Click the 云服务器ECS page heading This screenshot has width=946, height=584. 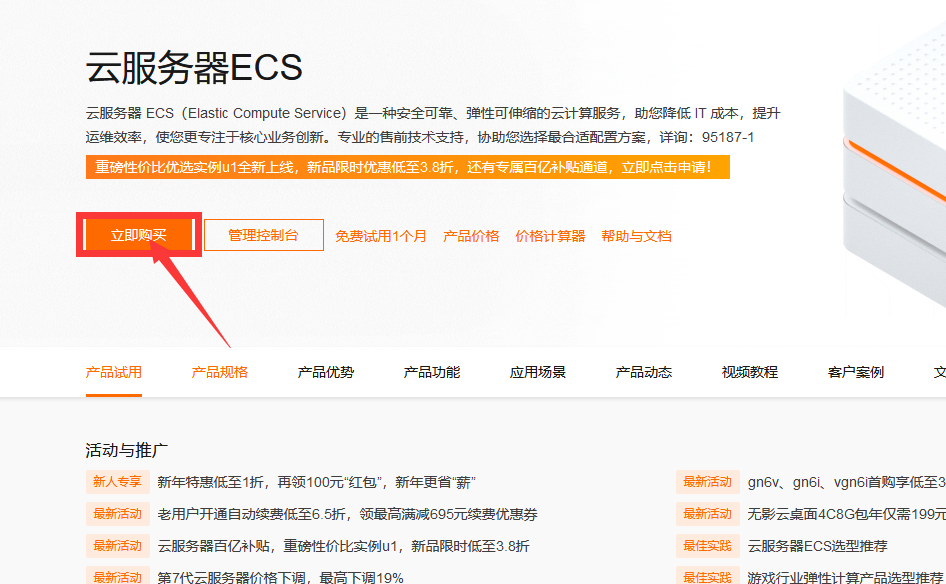point(194,67)
